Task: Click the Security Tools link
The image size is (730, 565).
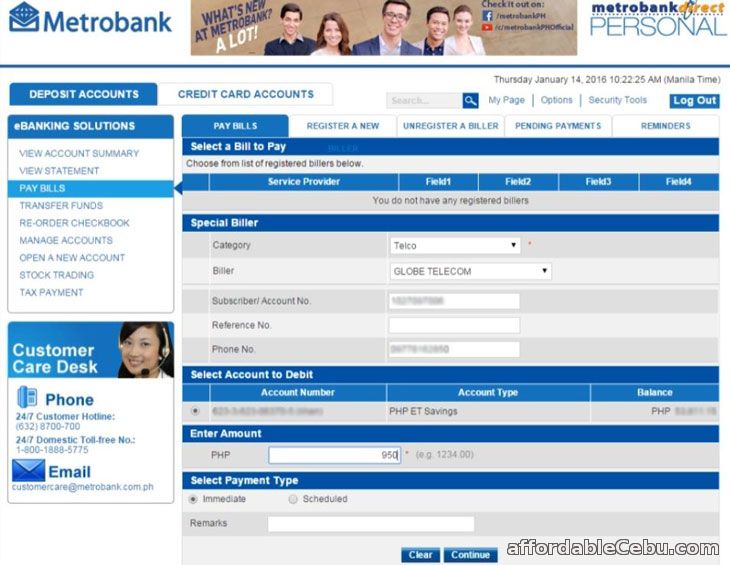Action: coord(617,100)
